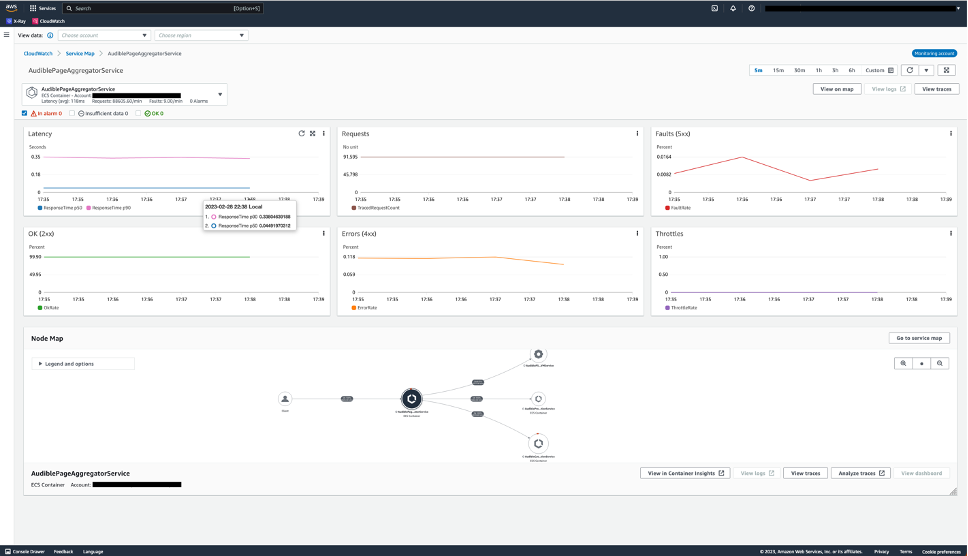Screen dimensions: 968x556
Task: Open the help question mark icon
Action: [751, 8]
